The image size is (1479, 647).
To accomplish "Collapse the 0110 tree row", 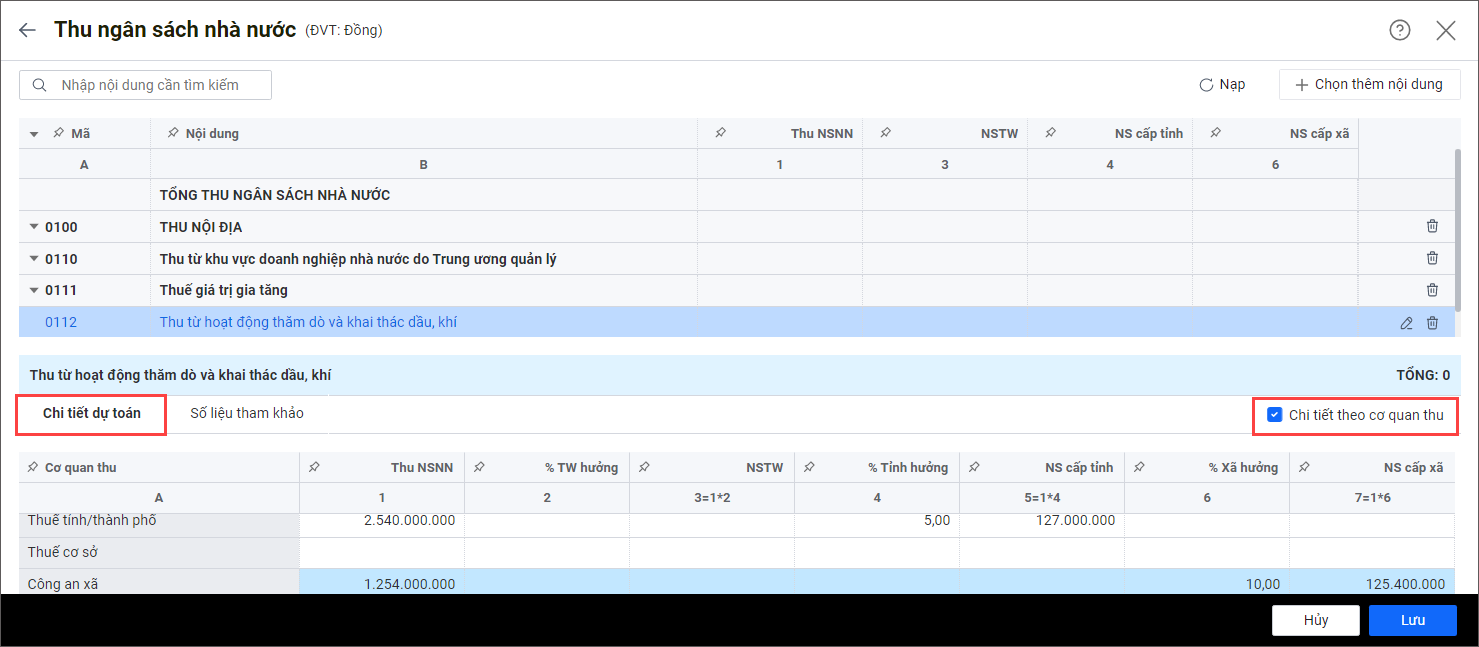I will (x=34, y=259).
